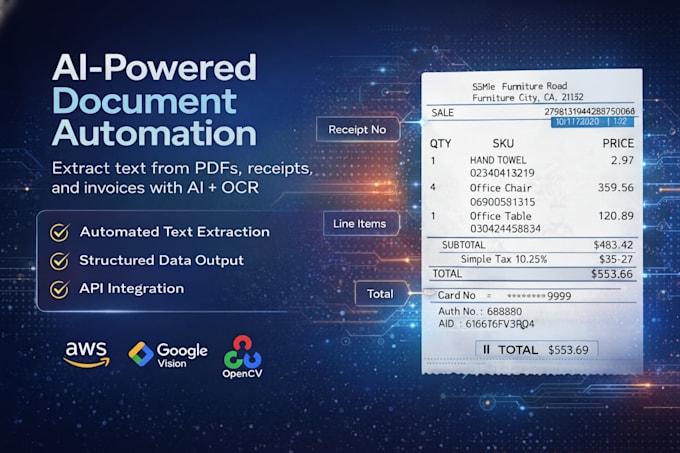Click 'and invoices with AI + OCR' line
This screenshot has width=680, height=453.
pos(155,188)
